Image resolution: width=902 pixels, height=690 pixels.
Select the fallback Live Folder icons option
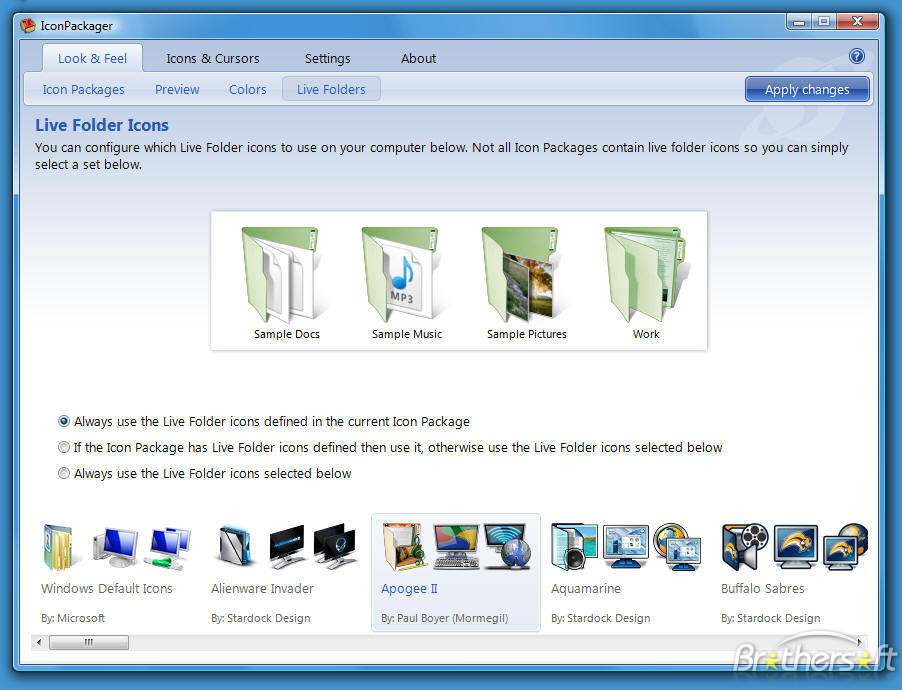point(64,447)
